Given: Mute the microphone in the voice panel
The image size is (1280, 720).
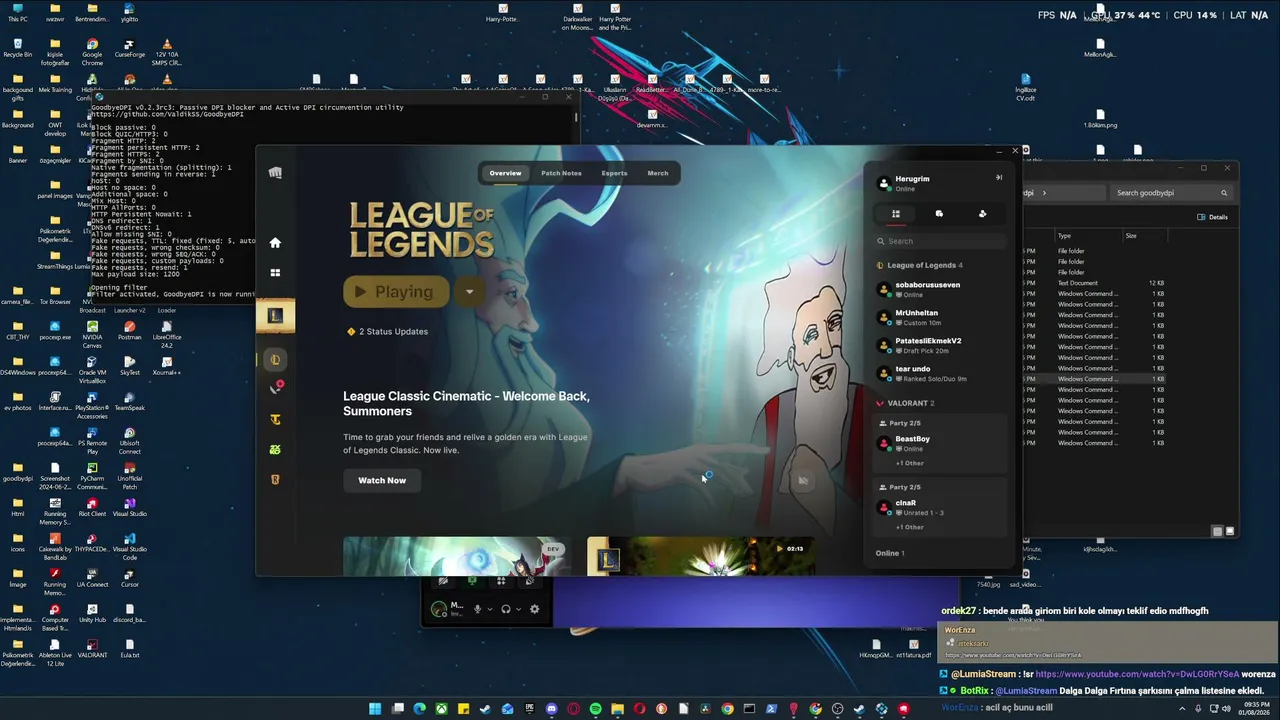Looking at the screenshot, I should tap(477, 609).
